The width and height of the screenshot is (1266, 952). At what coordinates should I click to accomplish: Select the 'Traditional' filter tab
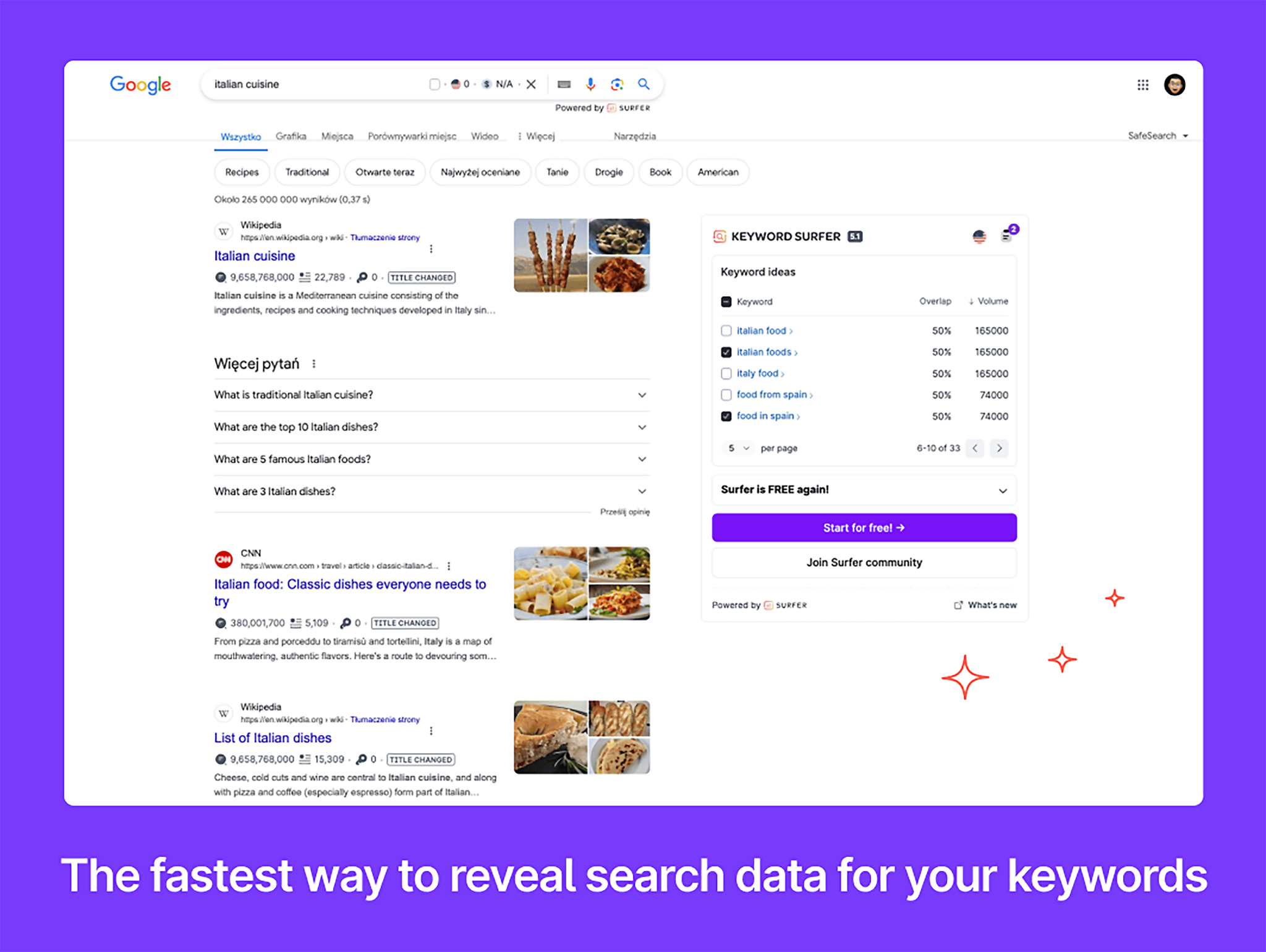[x=307, y=171]
